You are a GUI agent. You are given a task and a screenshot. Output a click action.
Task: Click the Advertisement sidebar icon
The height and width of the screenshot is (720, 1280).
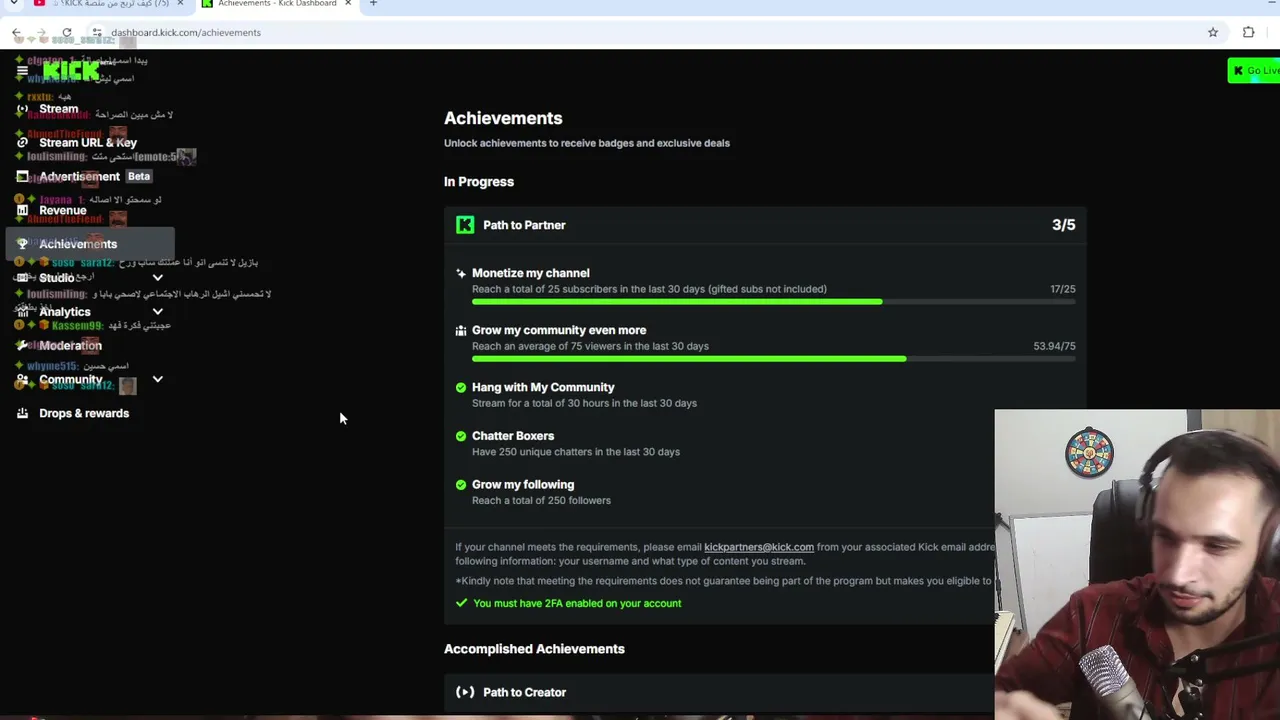pos(22,177)
